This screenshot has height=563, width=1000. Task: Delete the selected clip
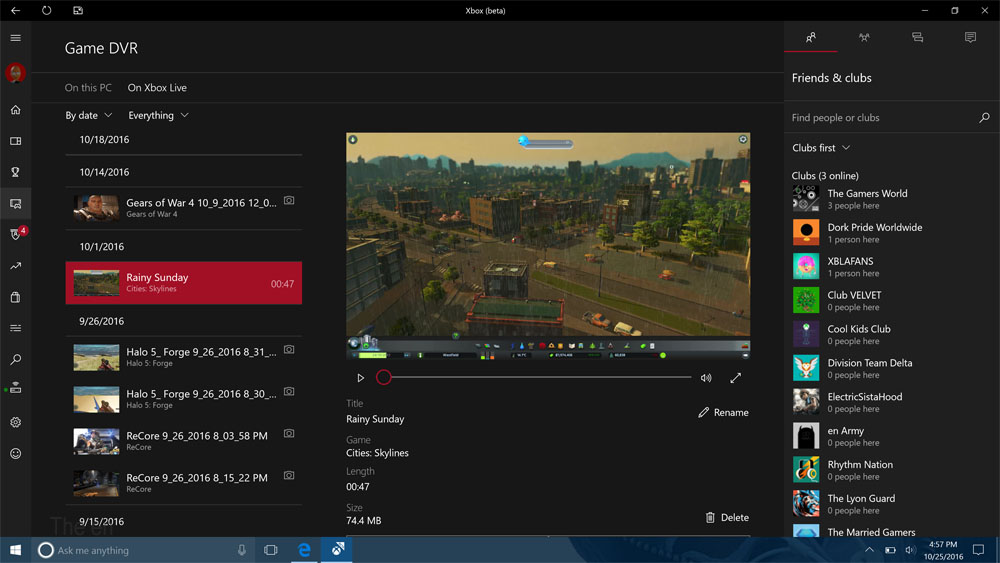coord(727,518)
